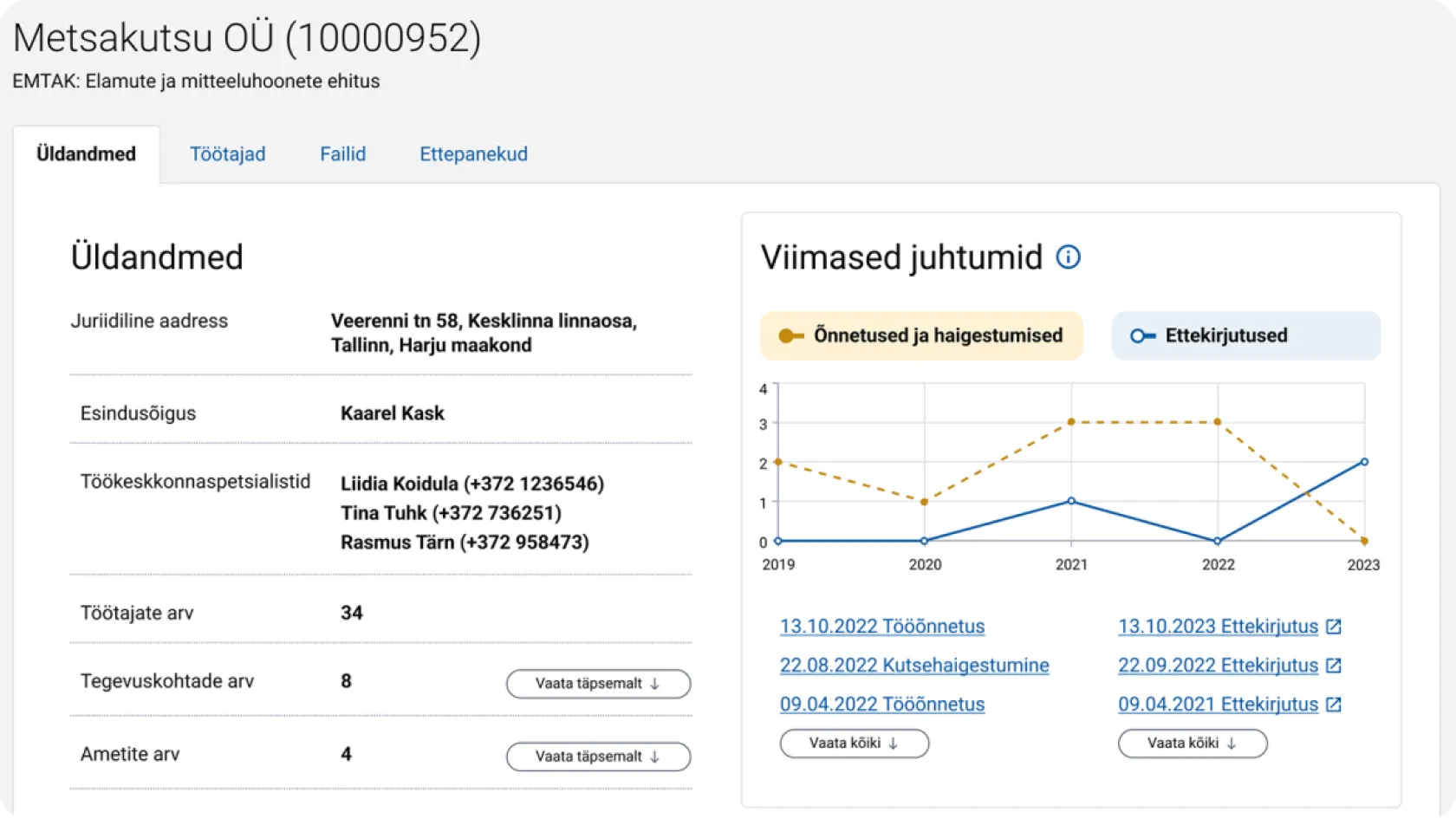The image size is (1456, 819).
Task: Click external link icon next to 22.09.2022 Ettekirjutus
Action: pos(1334,666)
